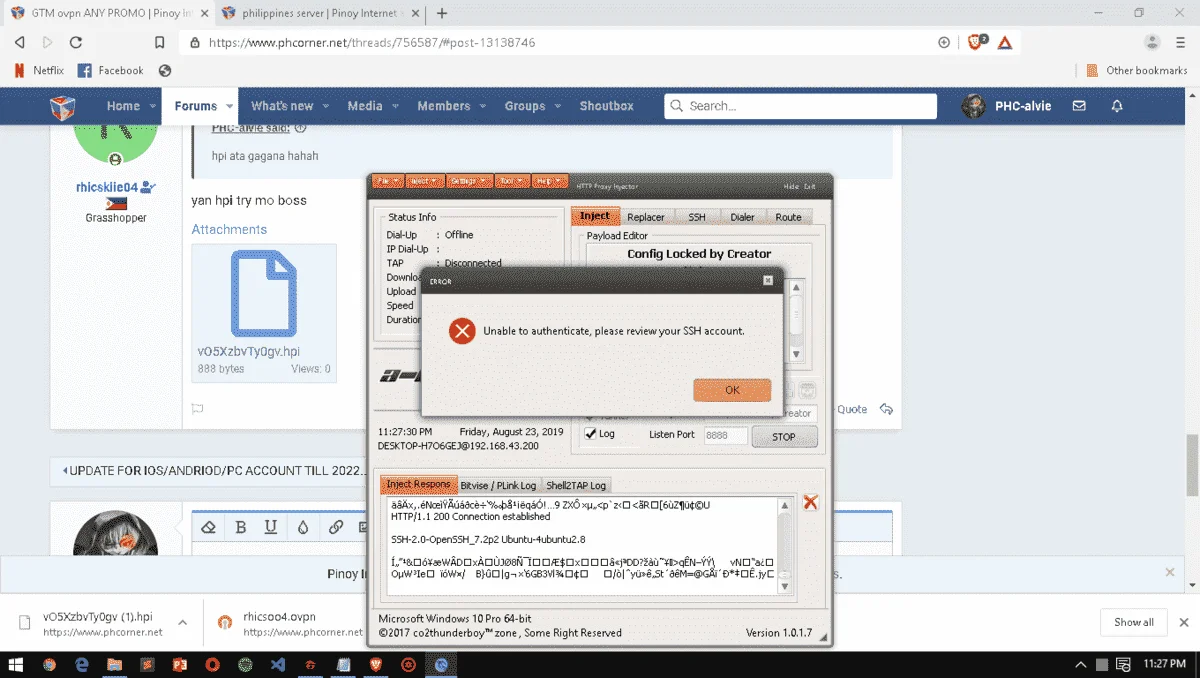Open the Groups nav item

point(525,106)
